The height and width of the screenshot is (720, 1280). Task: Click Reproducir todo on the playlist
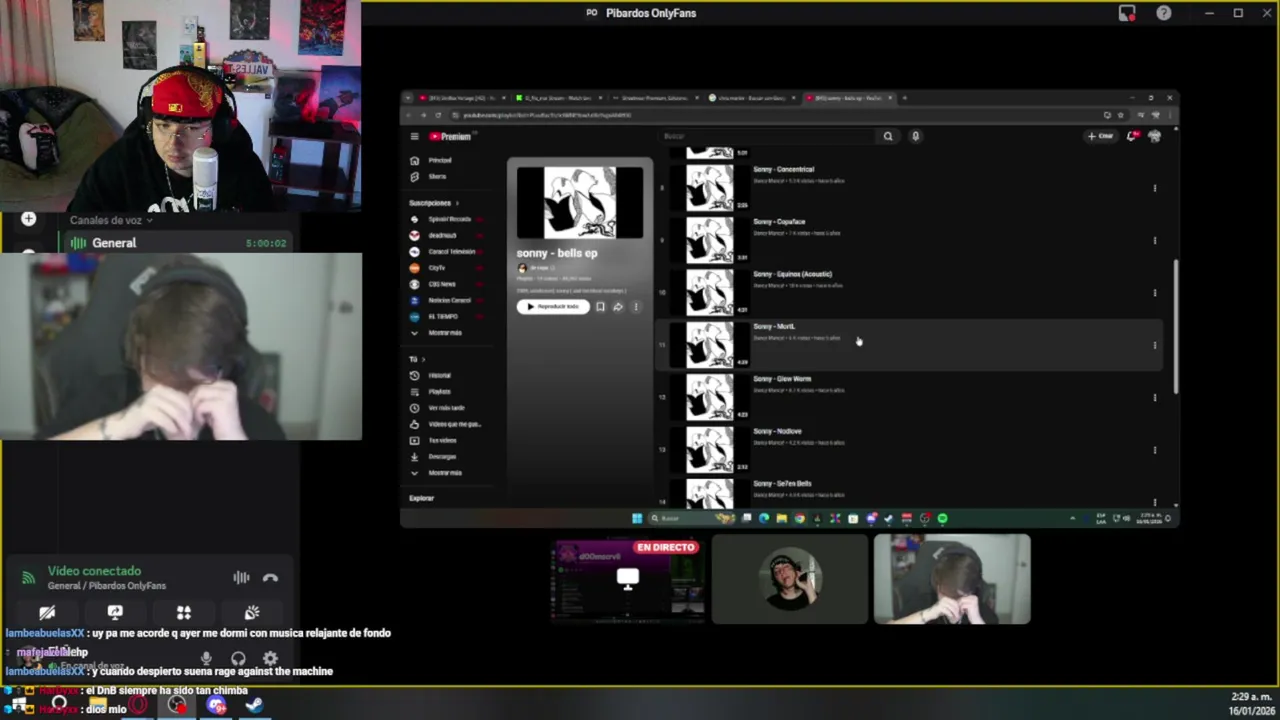(x=553, y=307)
